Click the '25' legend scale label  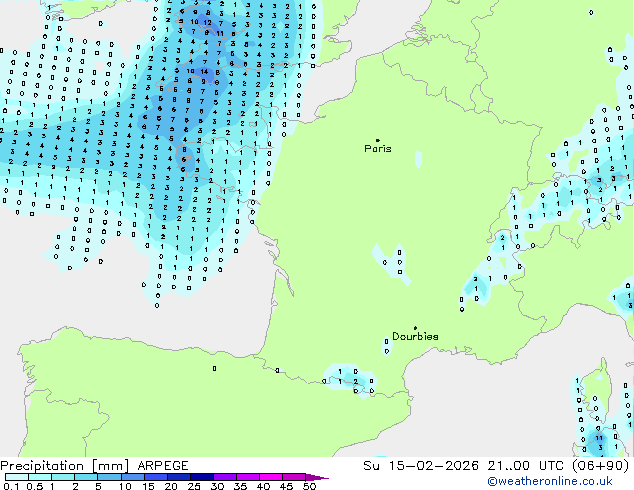(x=194, y=486)
